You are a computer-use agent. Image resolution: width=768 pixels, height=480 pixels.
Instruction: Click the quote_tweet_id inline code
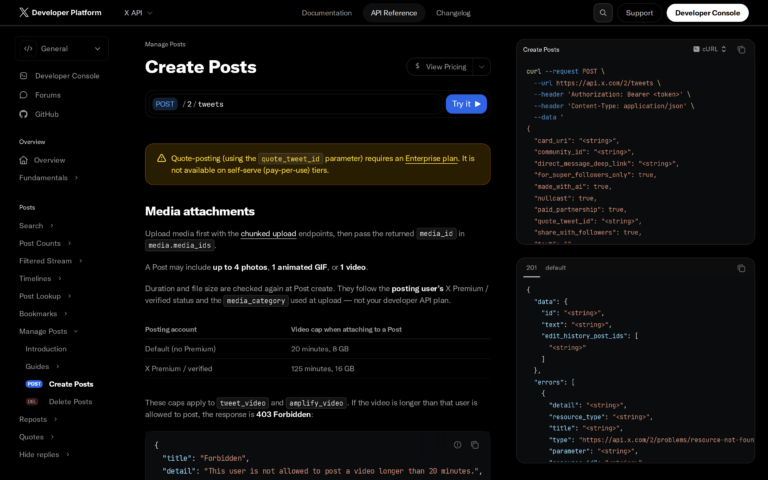(x=290, y=159)
